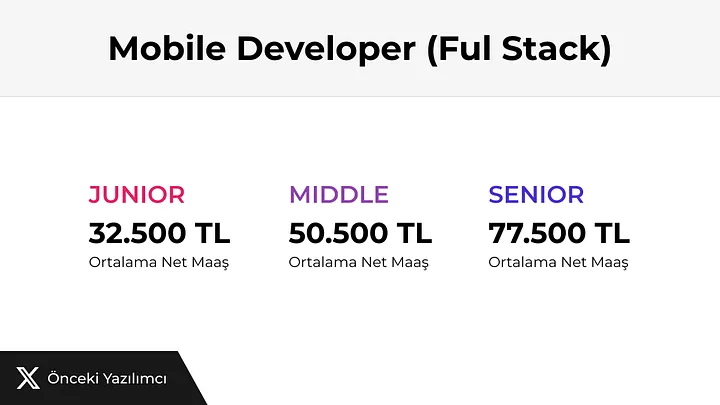Click the TL currency after 32.500
The image size is (720, 405).
click(x=213, y=233)
